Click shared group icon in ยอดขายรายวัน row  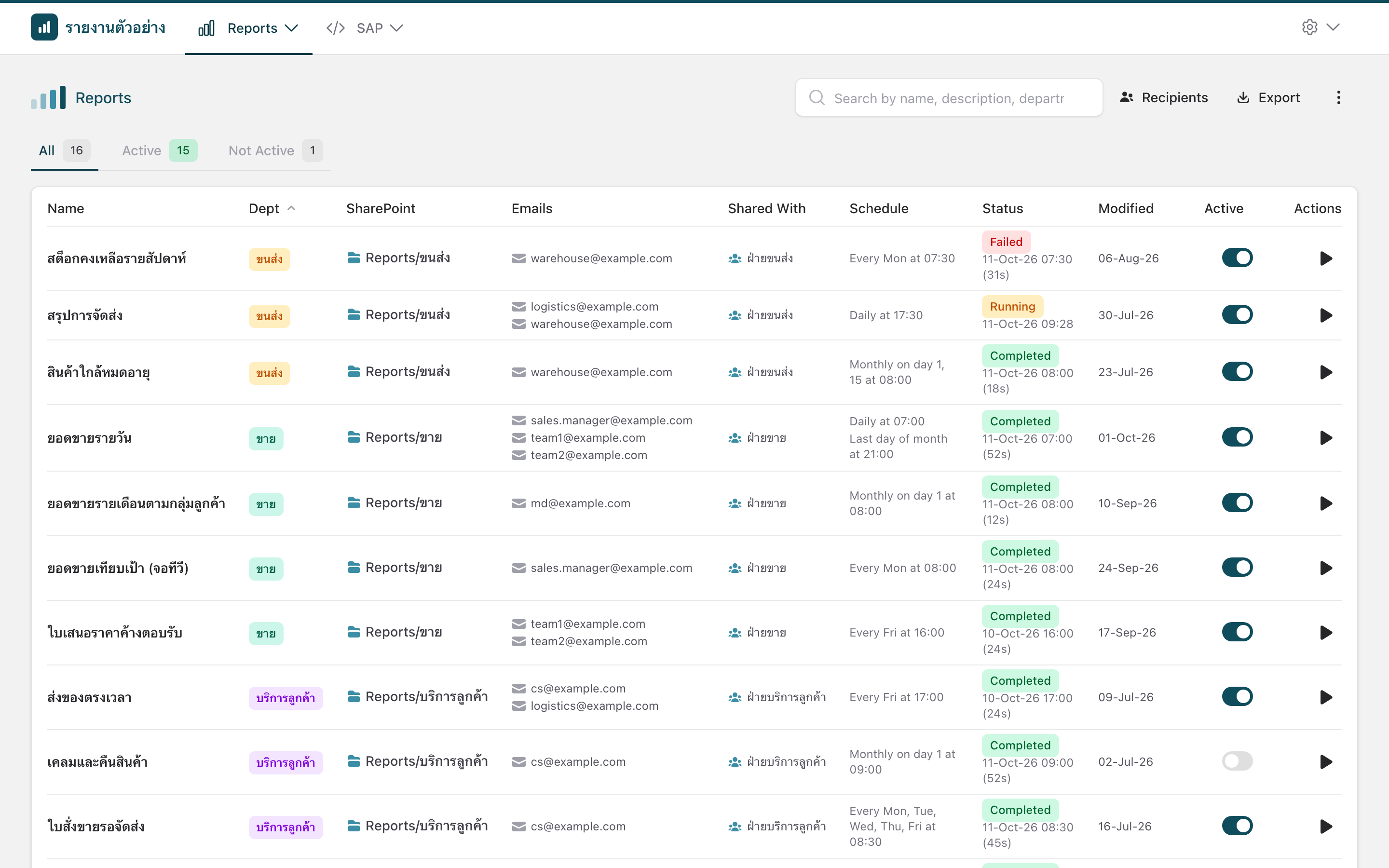click(735, 438)
